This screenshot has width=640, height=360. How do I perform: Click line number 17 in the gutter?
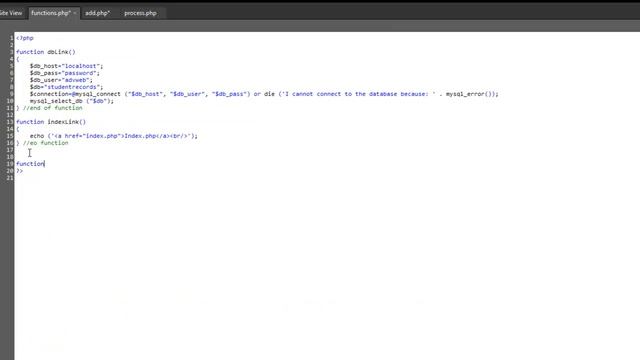pos(10,150)
